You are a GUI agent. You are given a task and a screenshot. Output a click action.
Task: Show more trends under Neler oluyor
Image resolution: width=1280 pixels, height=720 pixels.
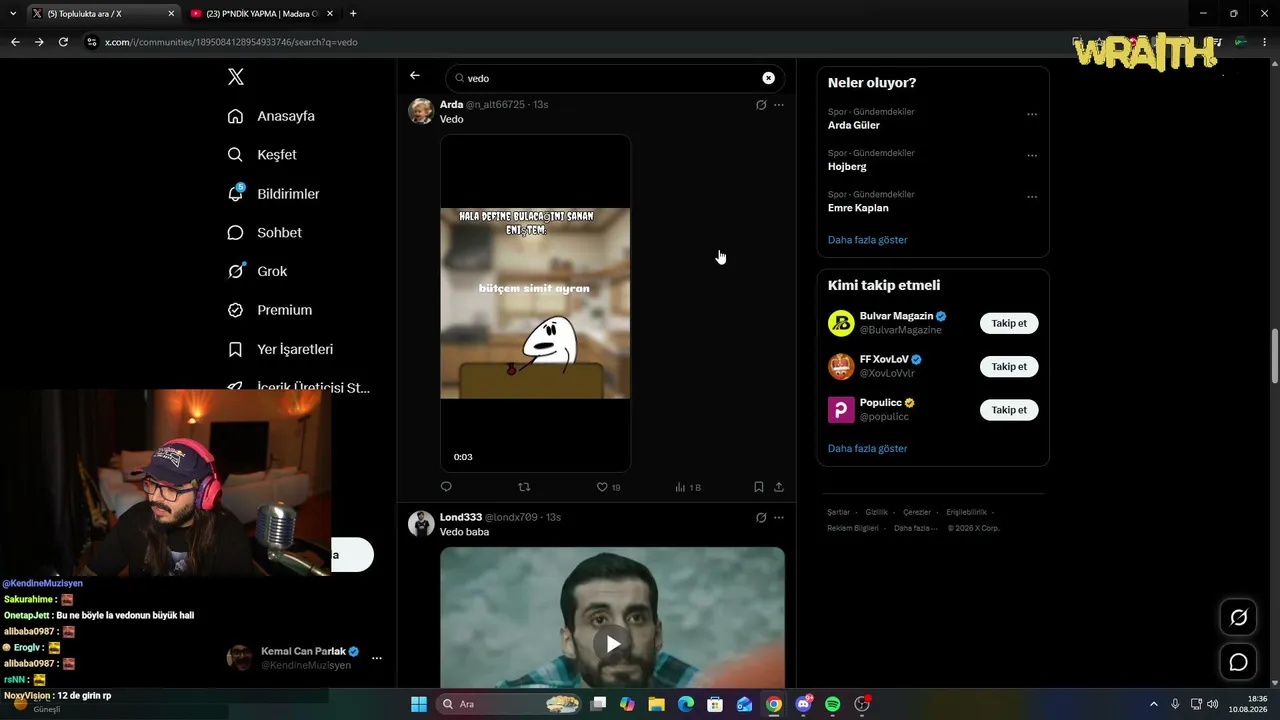(868, 240)
